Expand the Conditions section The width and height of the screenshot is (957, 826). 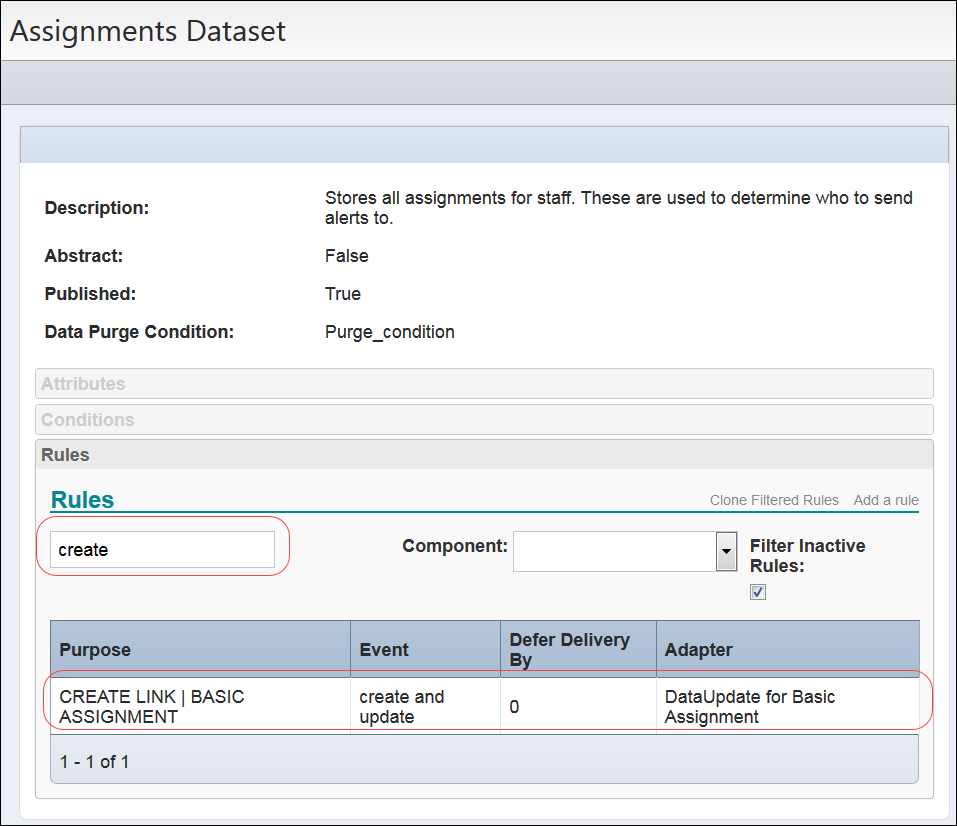(x=484, y=419)
